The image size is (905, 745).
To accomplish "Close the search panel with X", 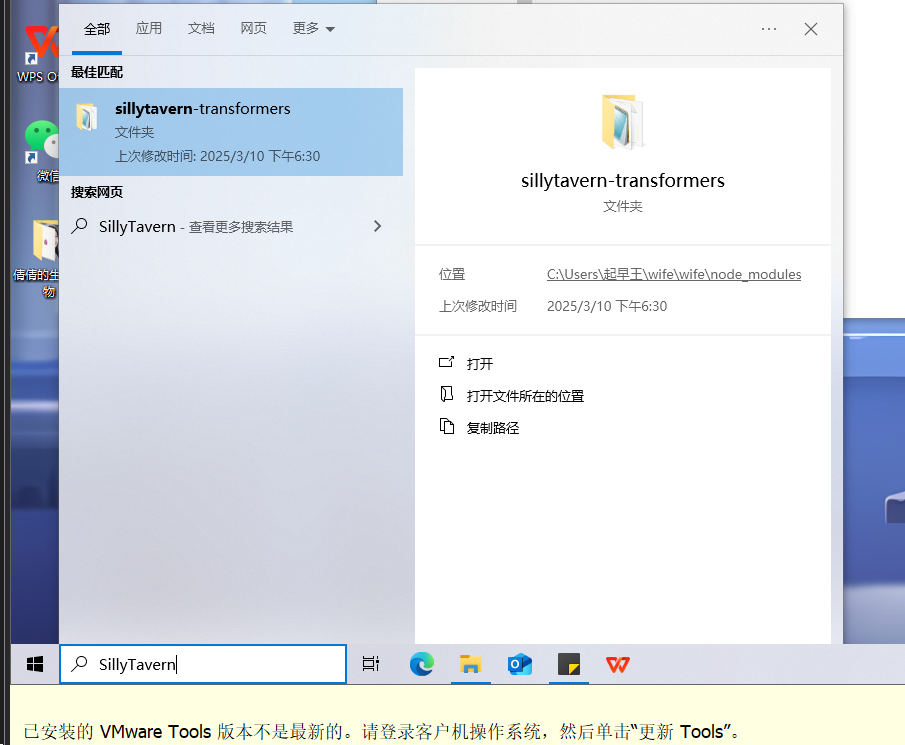I will pyautogui.click(x=810, y=29).
